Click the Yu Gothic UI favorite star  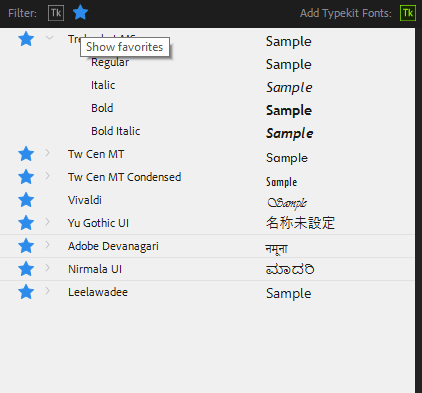(26, 223)
